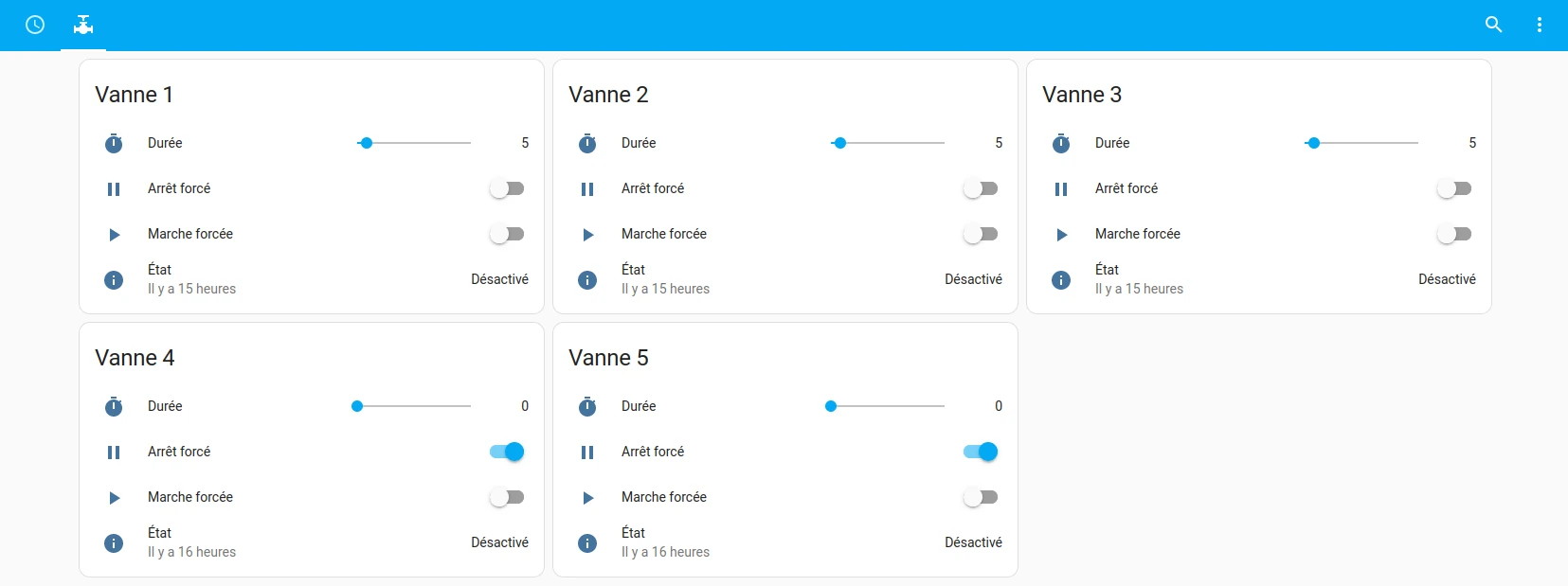Click the play icon beside Marche forcée in Vanne 3
The width and height of the screenshot is (1568, 586).
[1062, 234]
